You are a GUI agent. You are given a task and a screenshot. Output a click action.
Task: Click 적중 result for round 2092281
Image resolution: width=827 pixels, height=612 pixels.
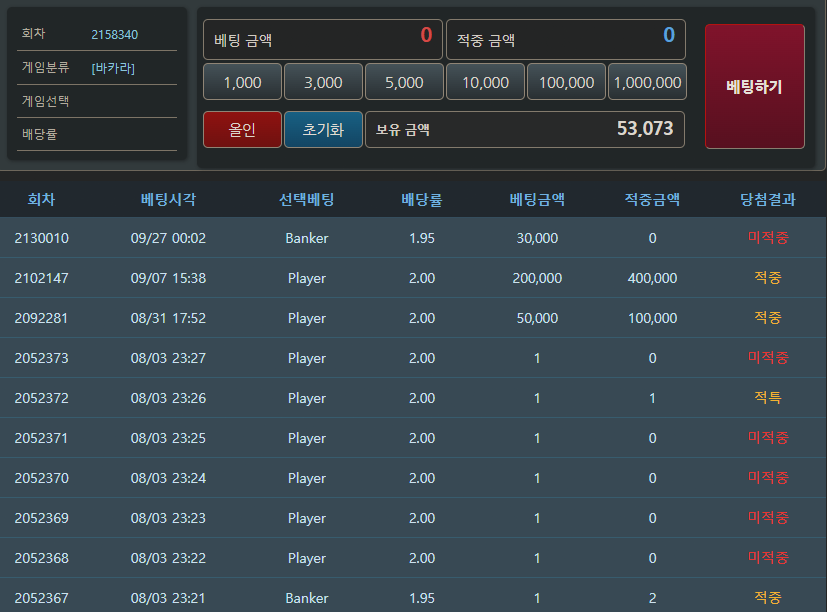(768, 318)
